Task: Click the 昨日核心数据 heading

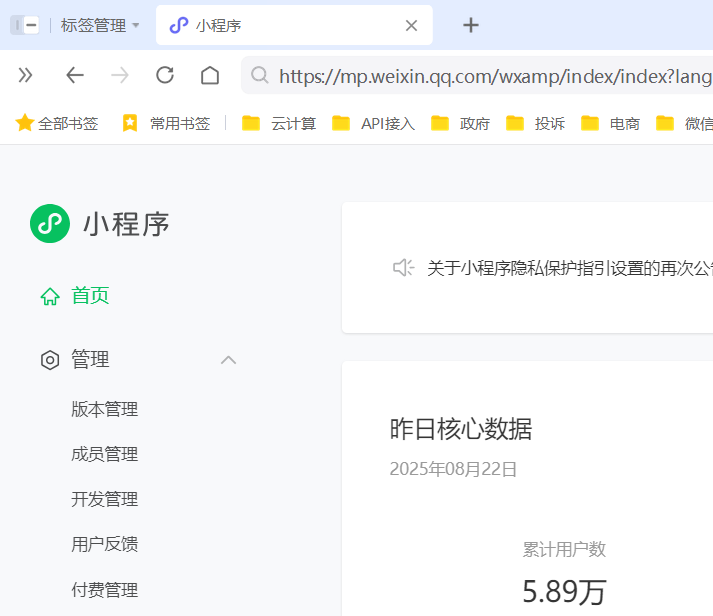Action: [x=461, y=429]
